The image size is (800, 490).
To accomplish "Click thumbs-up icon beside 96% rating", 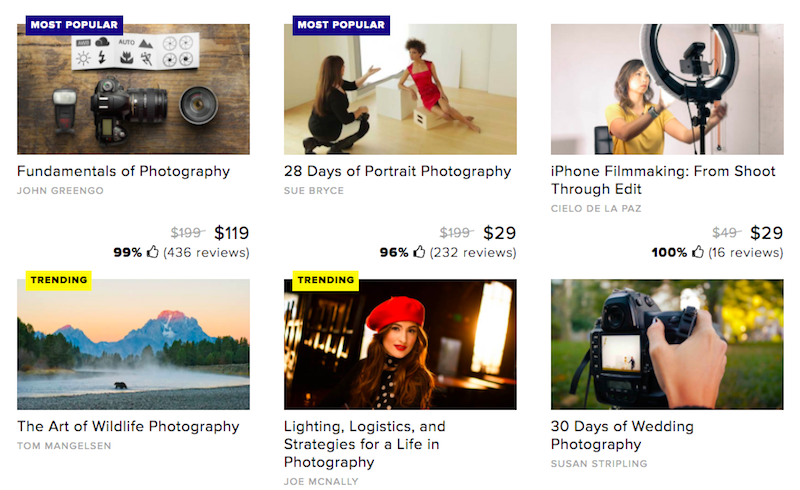I will [419, 252].
